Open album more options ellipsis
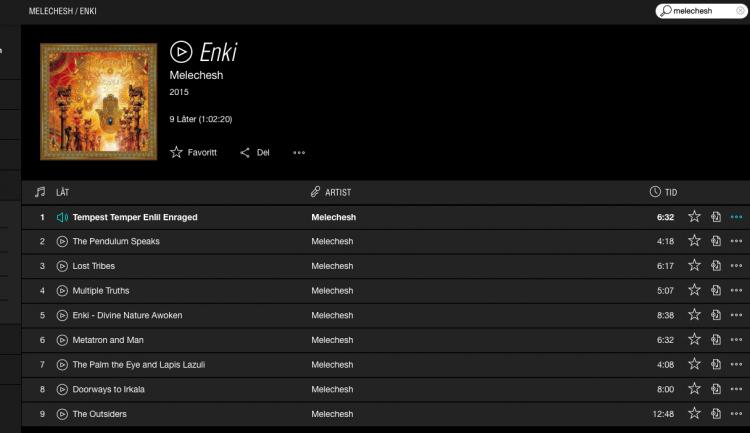This screenshot has width=750, height=433. click(x=299, y=153)
